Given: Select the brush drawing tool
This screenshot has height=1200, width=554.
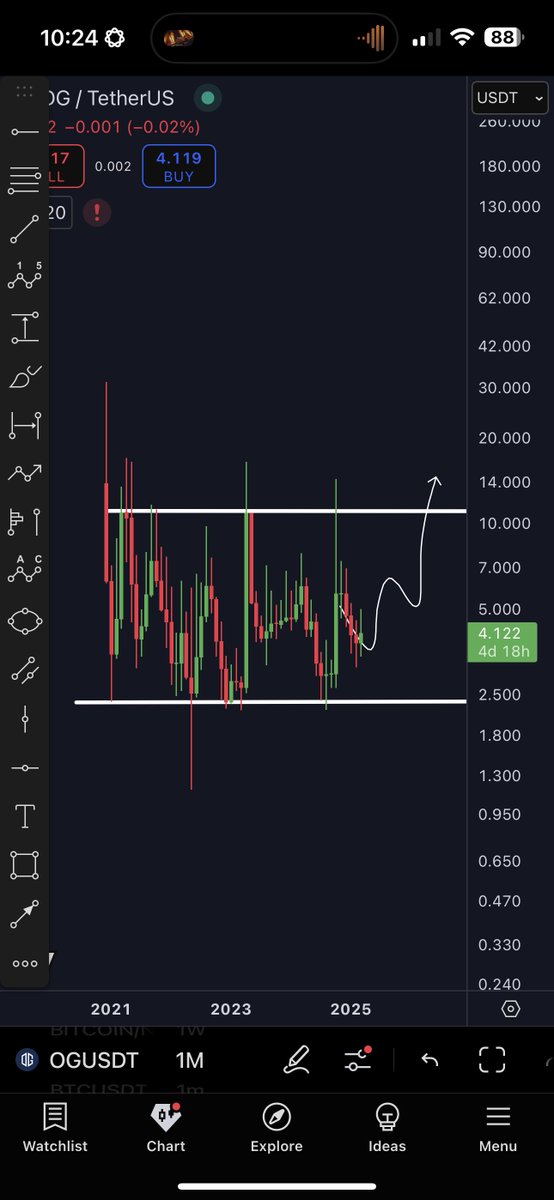Looking at the screenshot, I should pyautogui.click(x=24, y=377).
